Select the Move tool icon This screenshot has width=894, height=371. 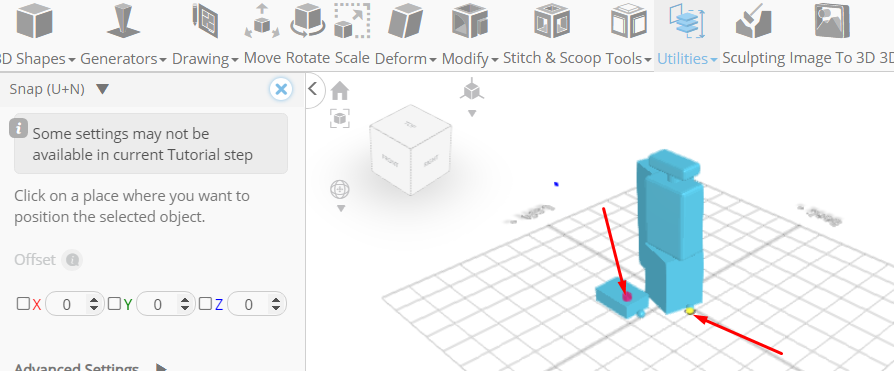(x=262, y=34)
